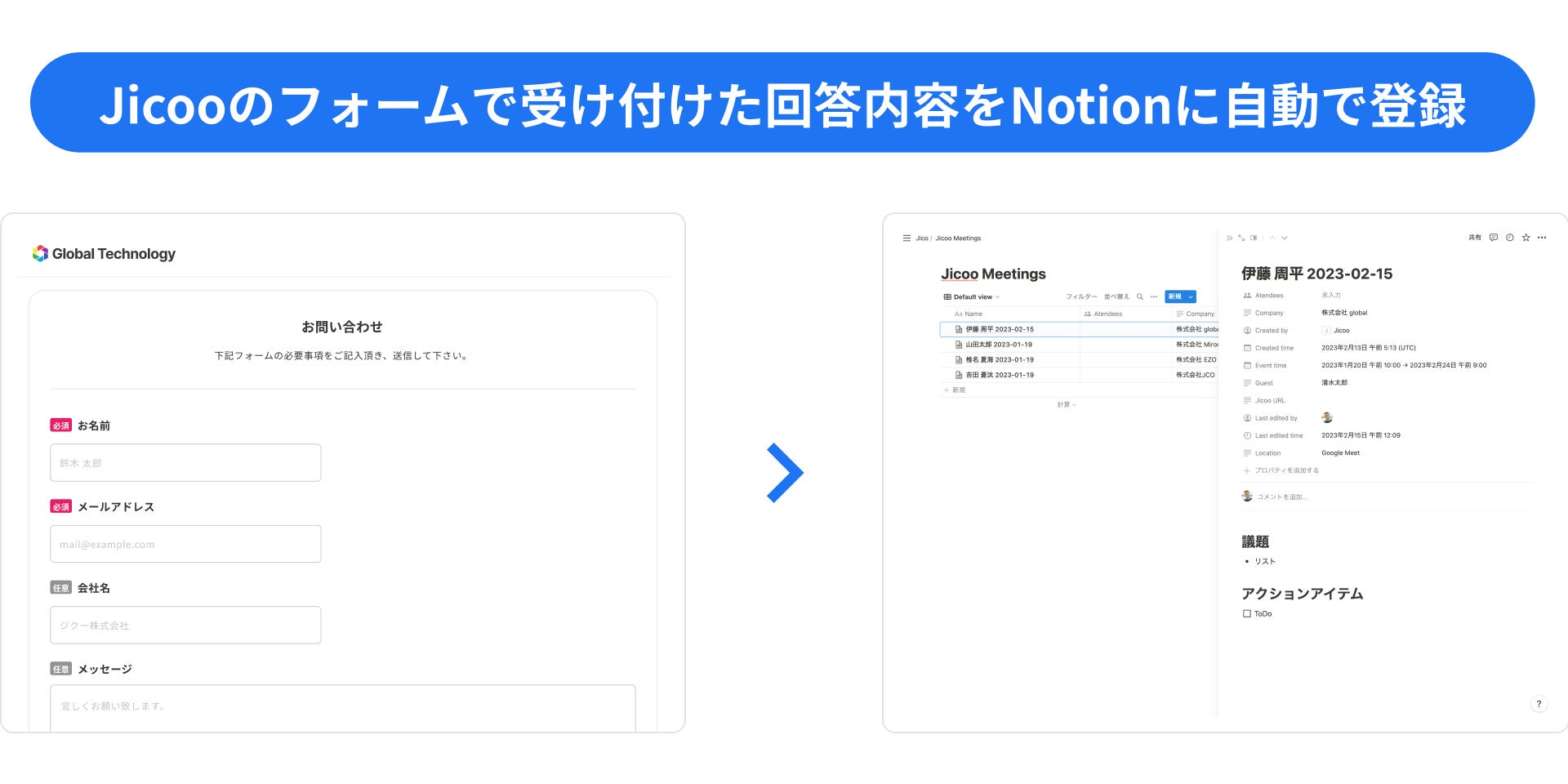This screenshot has width=1568, height=784.
Task: Click the コメントを追加 comment field
Action: tap(1282, 497)
